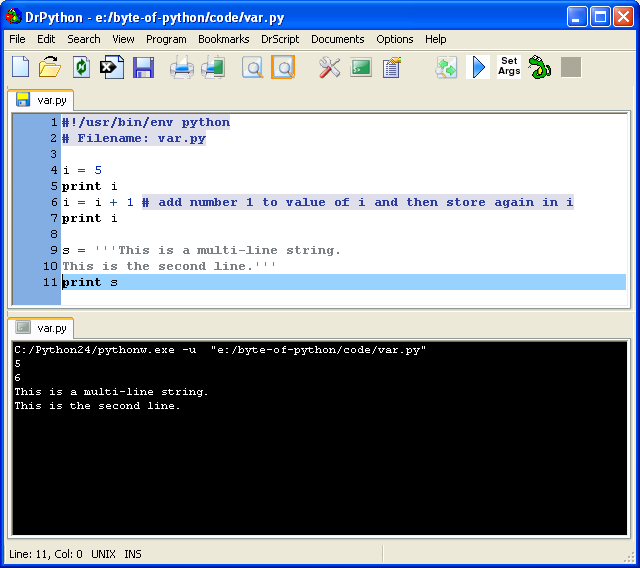Image resolution: width=640 pixels, height=568 pixels.
Task: Click the grey stop-program square
Action: (571, 67)
